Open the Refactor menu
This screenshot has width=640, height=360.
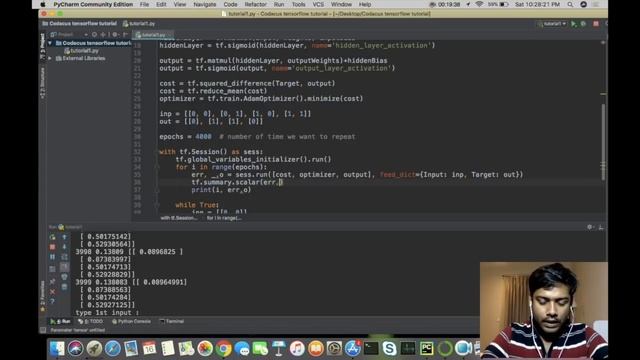pyautogui.click(x=256, y=4)
